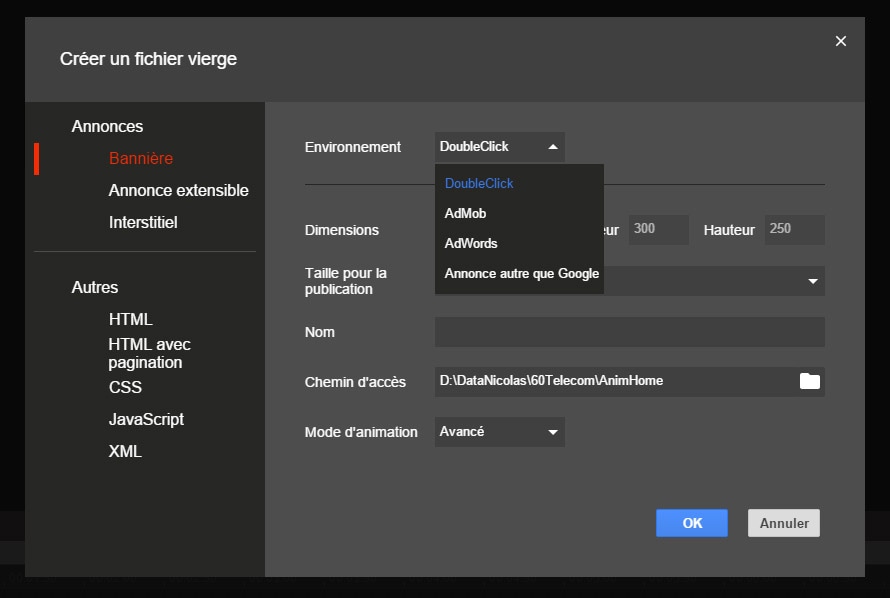Screen dimensions: 890x598
Task: Confirm with the OK button
Action: click(x=692, y=523)
